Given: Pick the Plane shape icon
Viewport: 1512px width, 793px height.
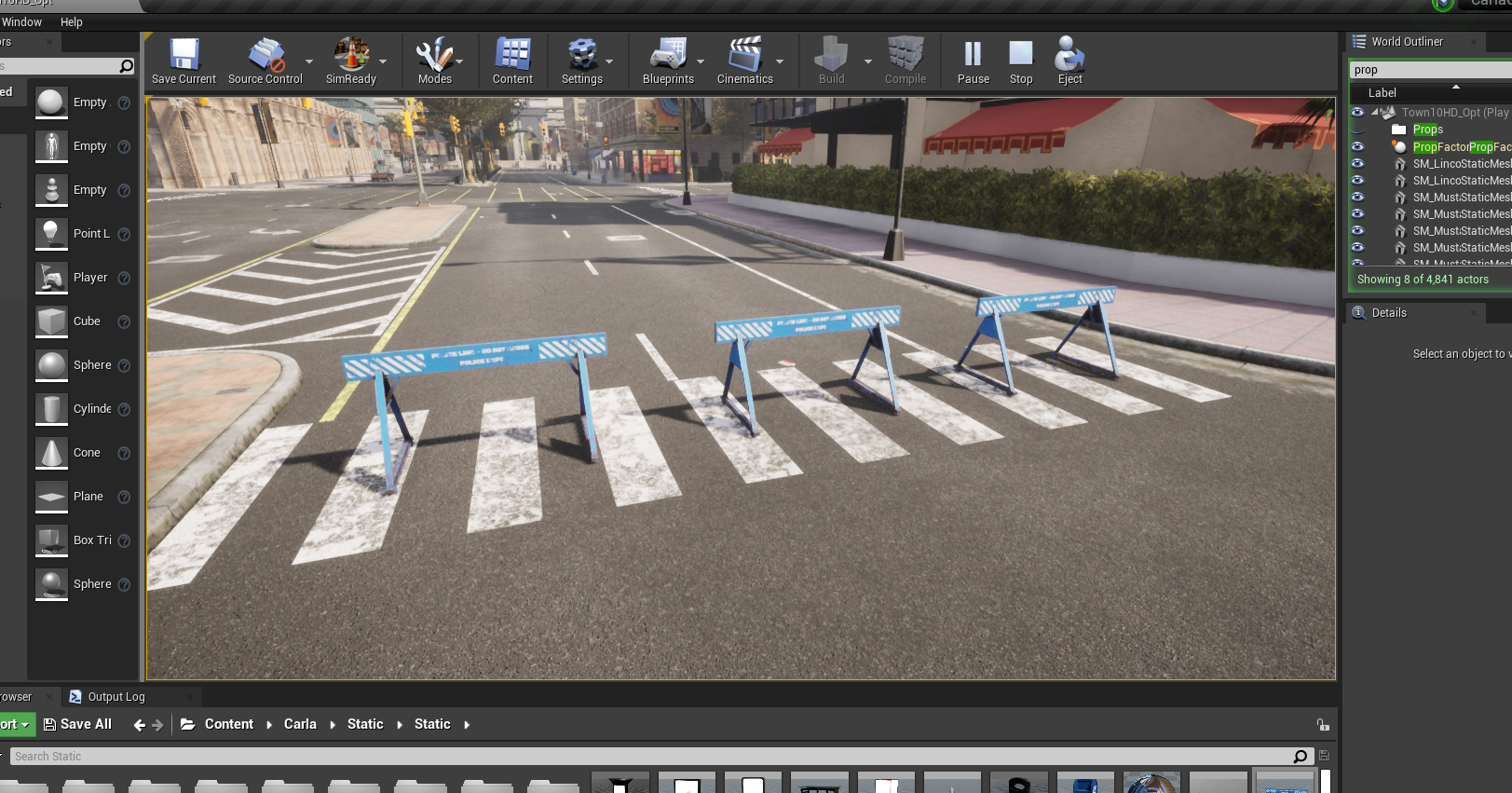Looking at the screenshot, I should coord(51,497).
